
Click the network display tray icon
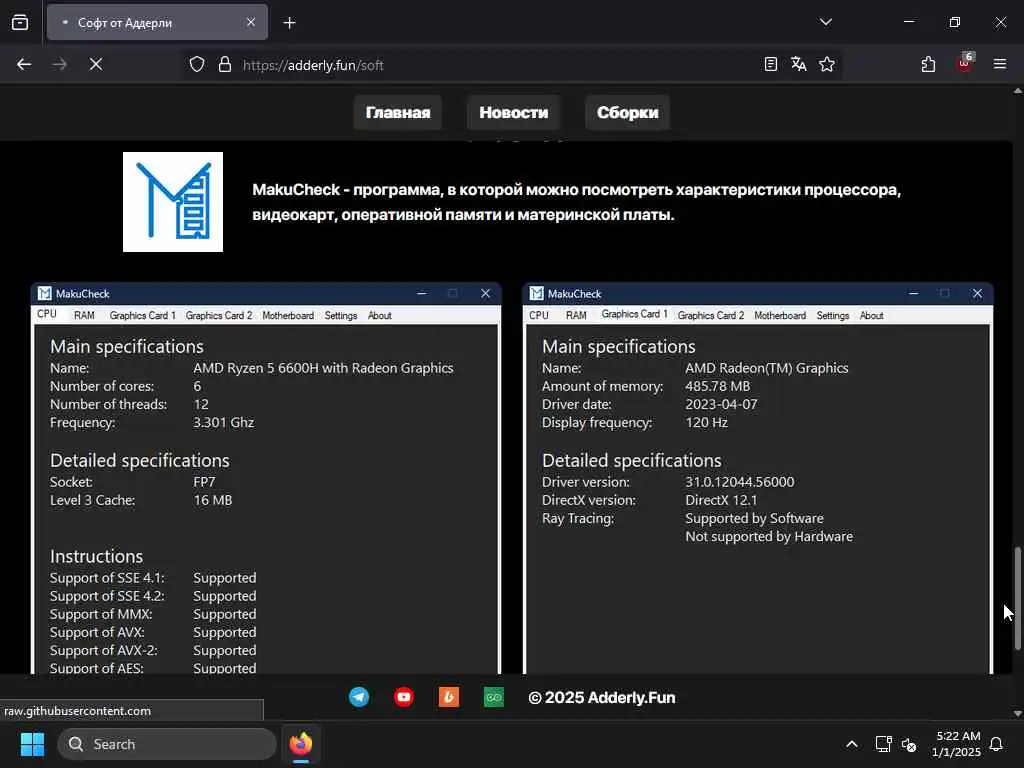[883, 744]
